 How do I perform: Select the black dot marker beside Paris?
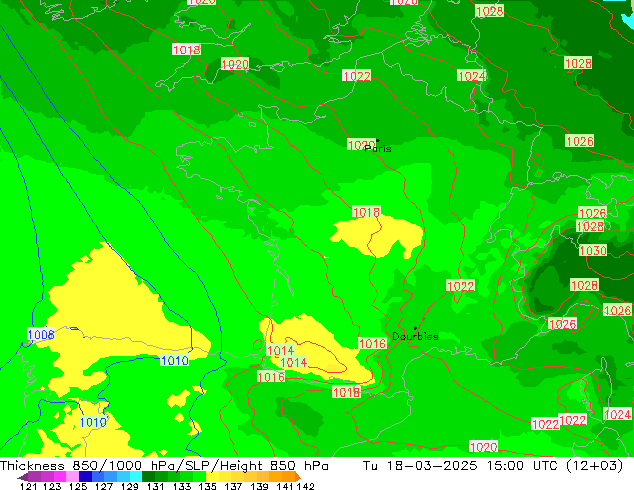tap(378, 140)
